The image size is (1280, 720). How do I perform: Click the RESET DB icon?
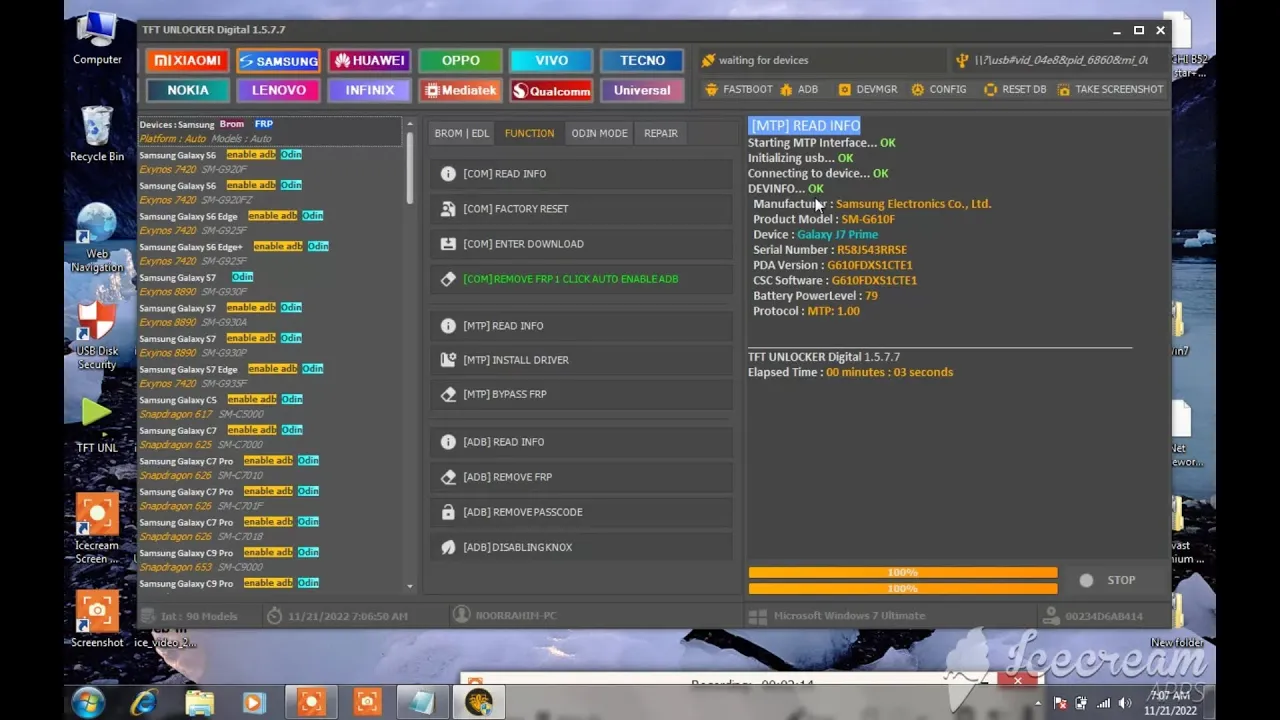(x=990, y=89)
